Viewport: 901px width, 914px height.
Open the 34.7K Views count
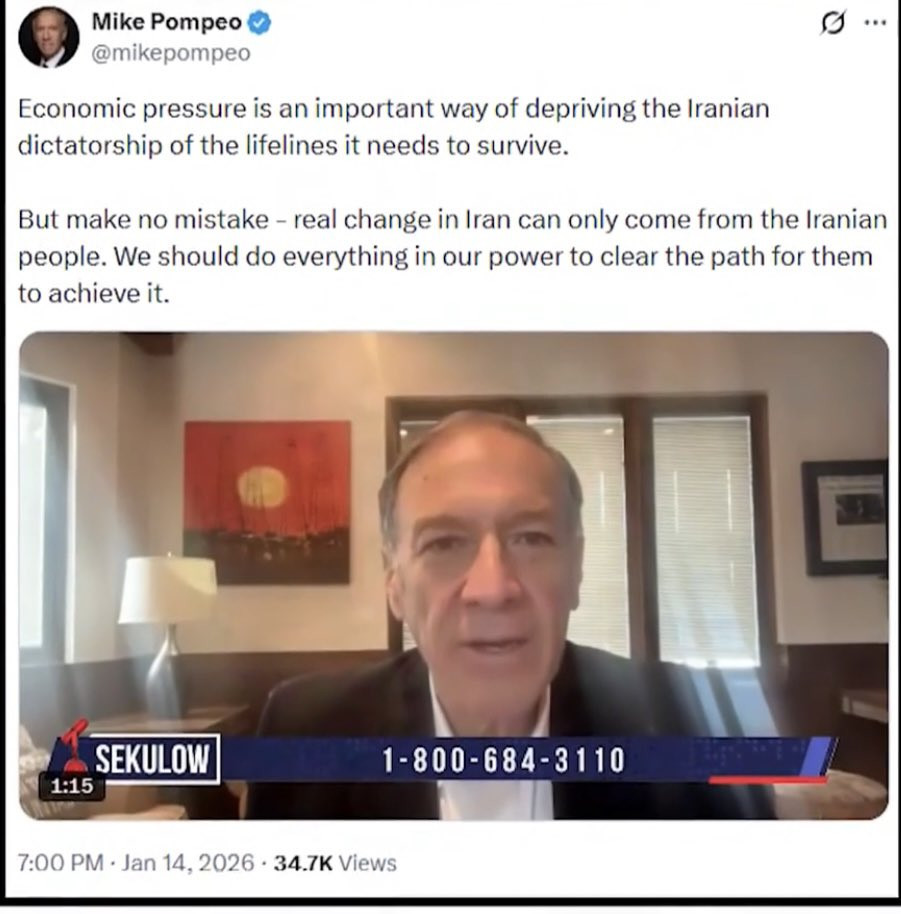335,863
